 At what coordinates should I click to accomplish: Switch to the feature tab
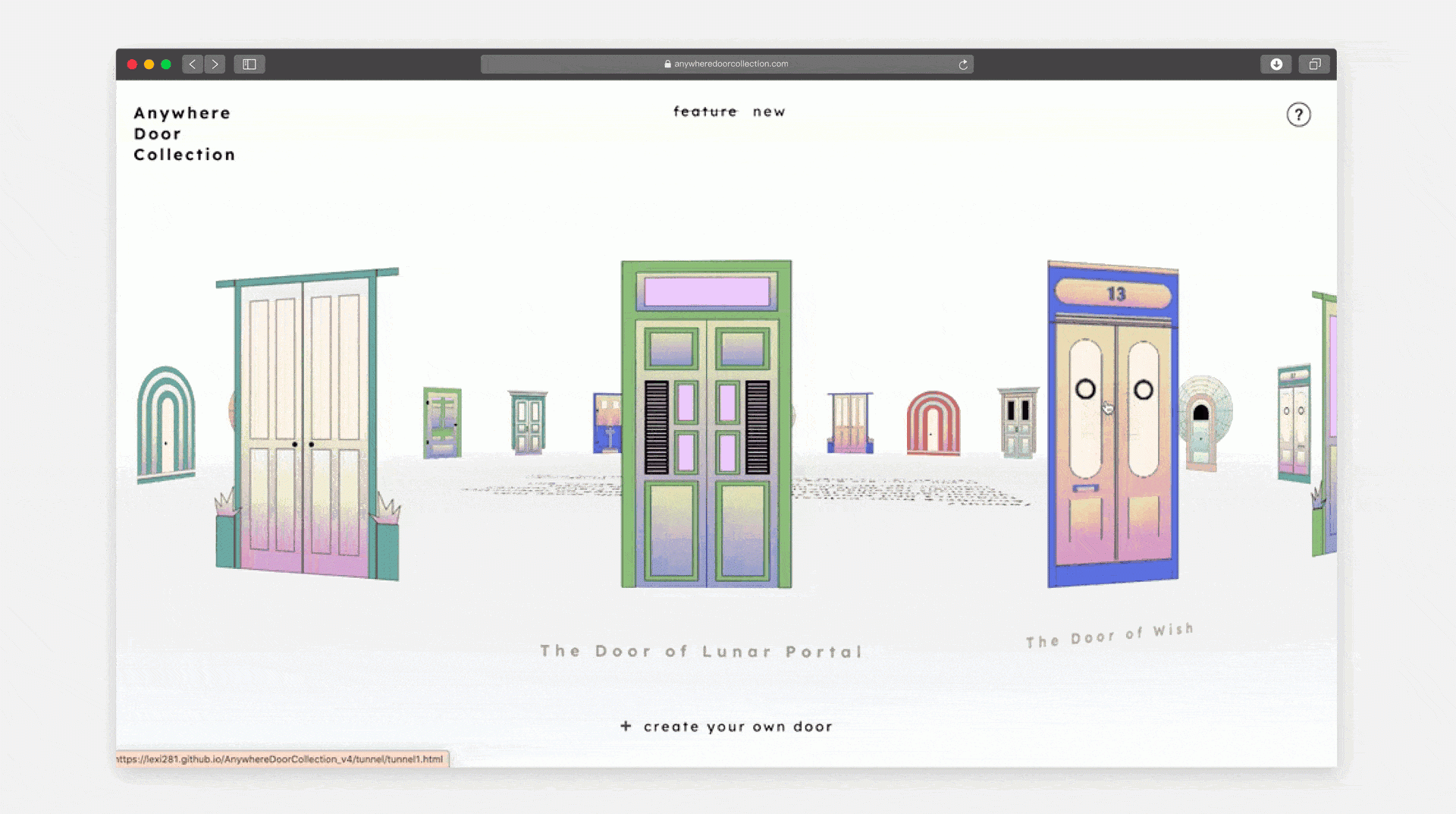point(705,112)
